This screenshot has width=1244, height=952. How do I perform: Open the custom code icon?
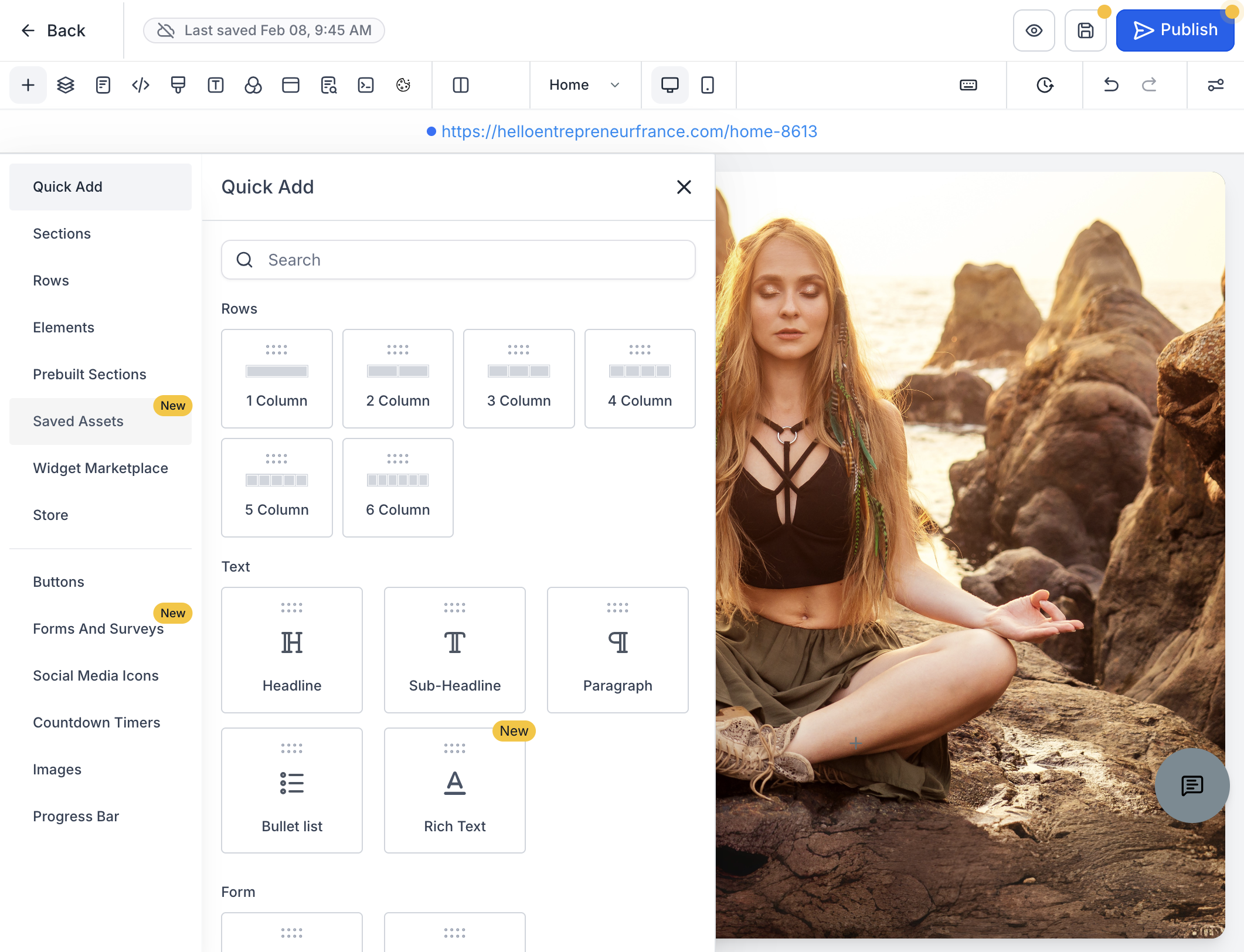click(141, 85)
